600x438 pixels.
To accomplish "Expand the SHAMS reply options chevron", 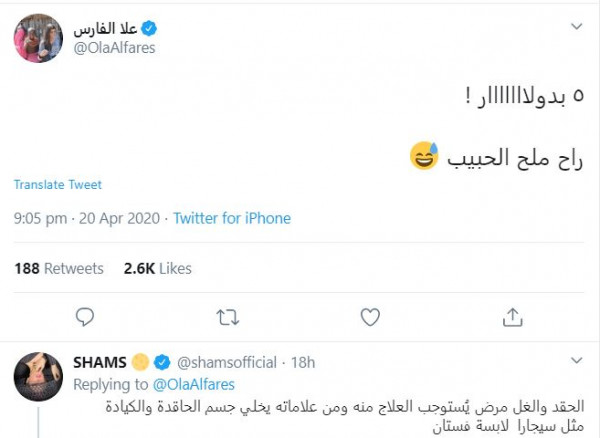I will coord(577,360).
